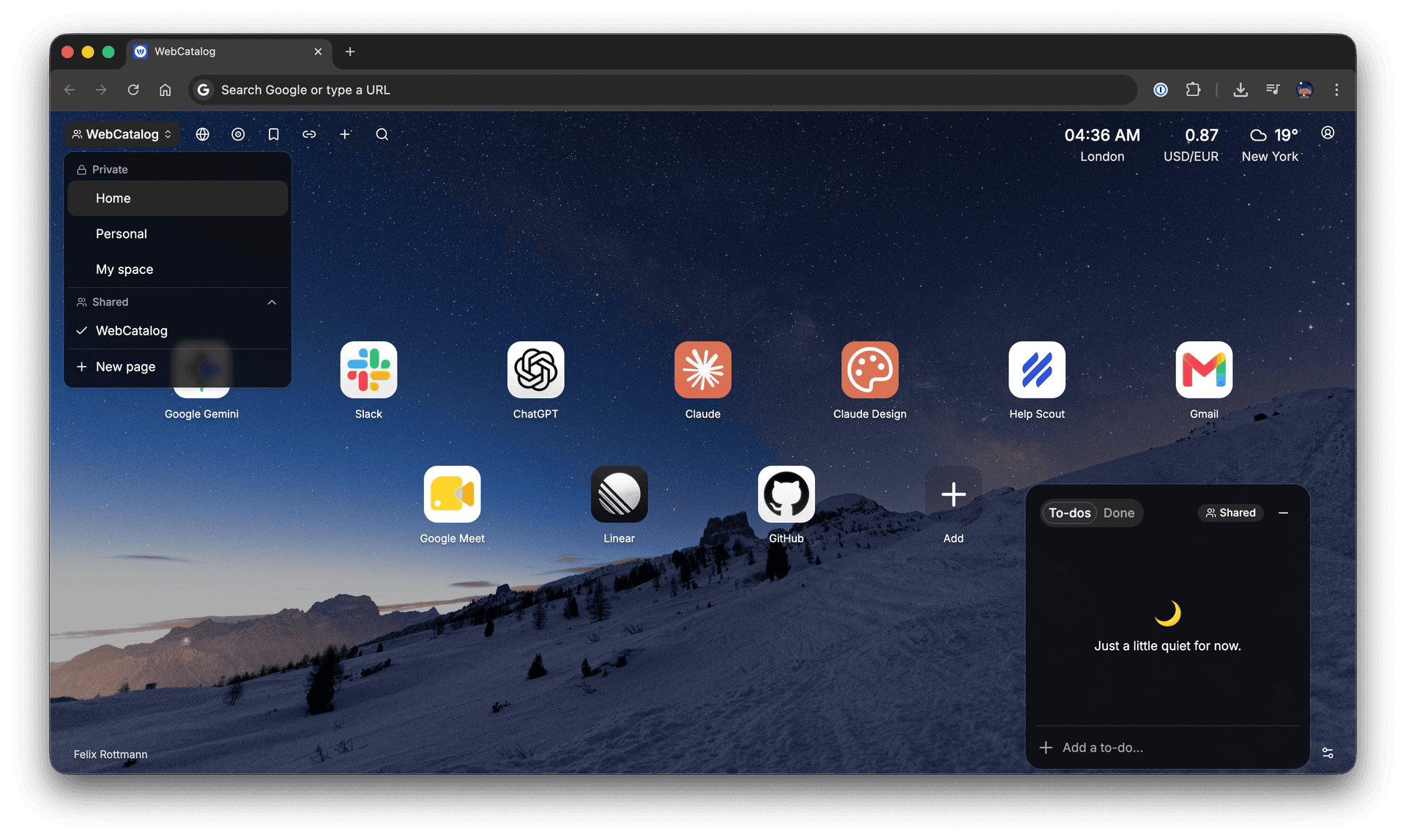
Task: Collapse the Shared section chevron
Action: coord(272,302)
